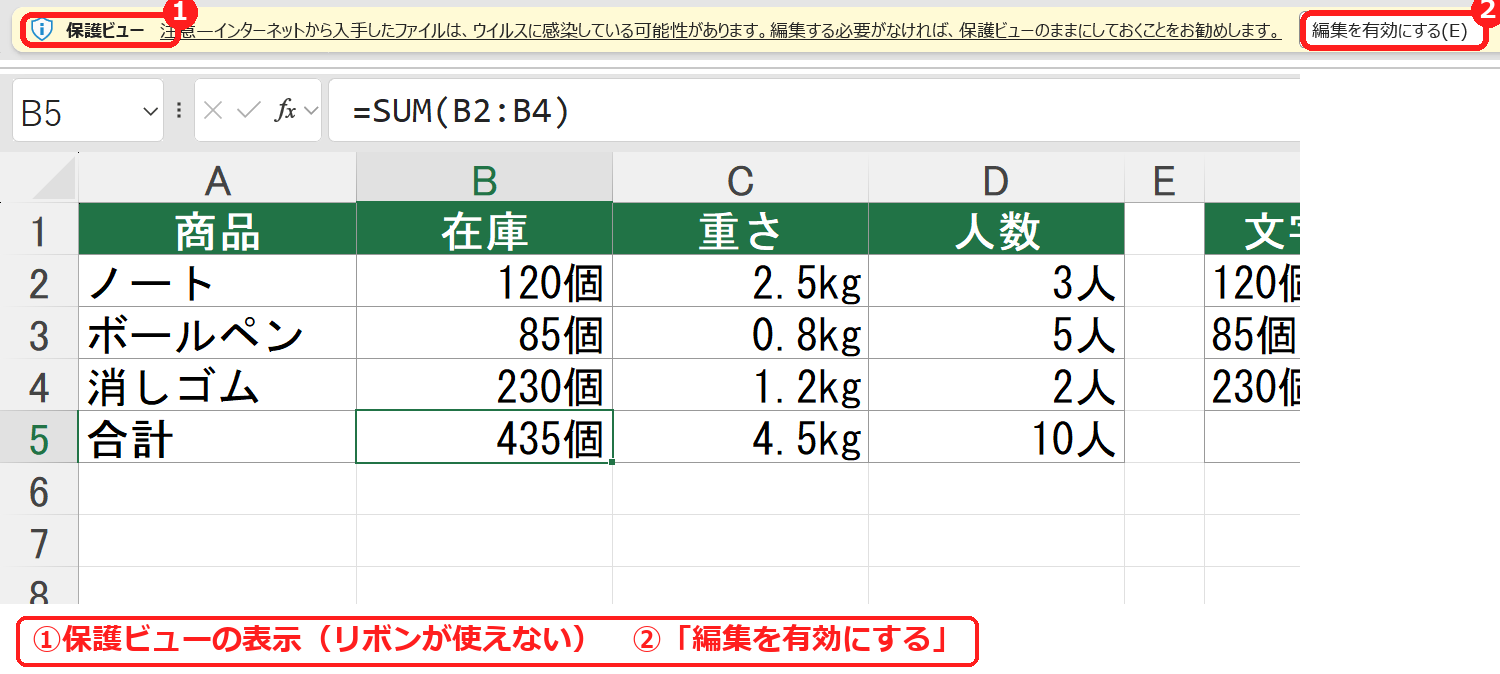Screen dimensions: 1500x674
Task: Click the ボールペン cell
Action: (x=217, y=333)
